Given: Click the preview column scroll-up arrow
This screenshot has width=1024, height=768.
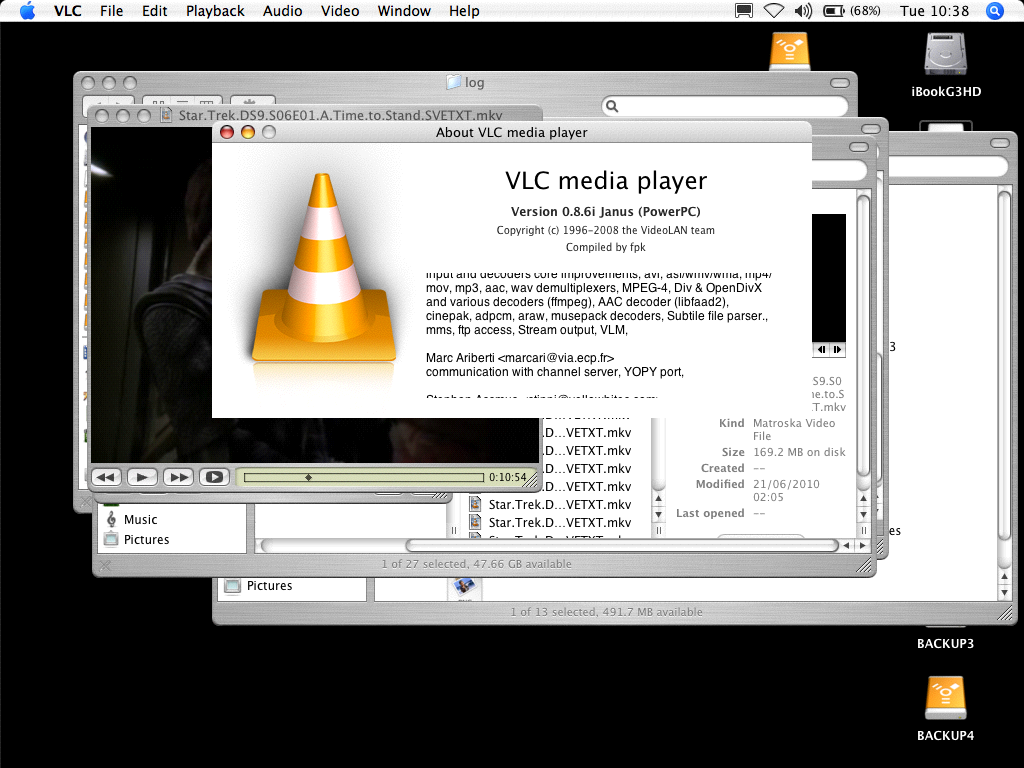Looking at the screenshot, I should click(863, 499).
